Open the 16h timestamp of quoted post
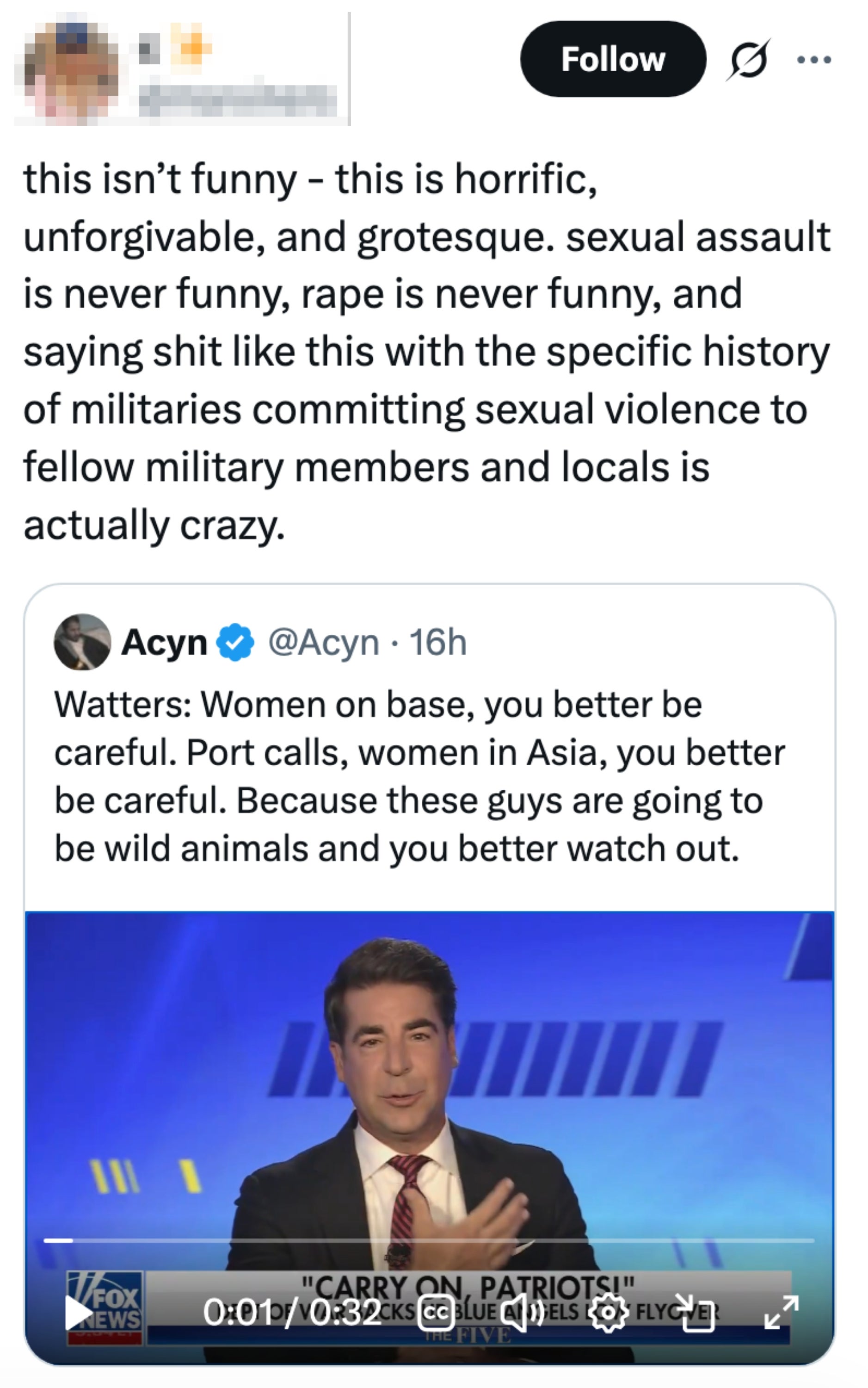Image resolution: width=868 pixels, height=1388 pixels. 437,642
